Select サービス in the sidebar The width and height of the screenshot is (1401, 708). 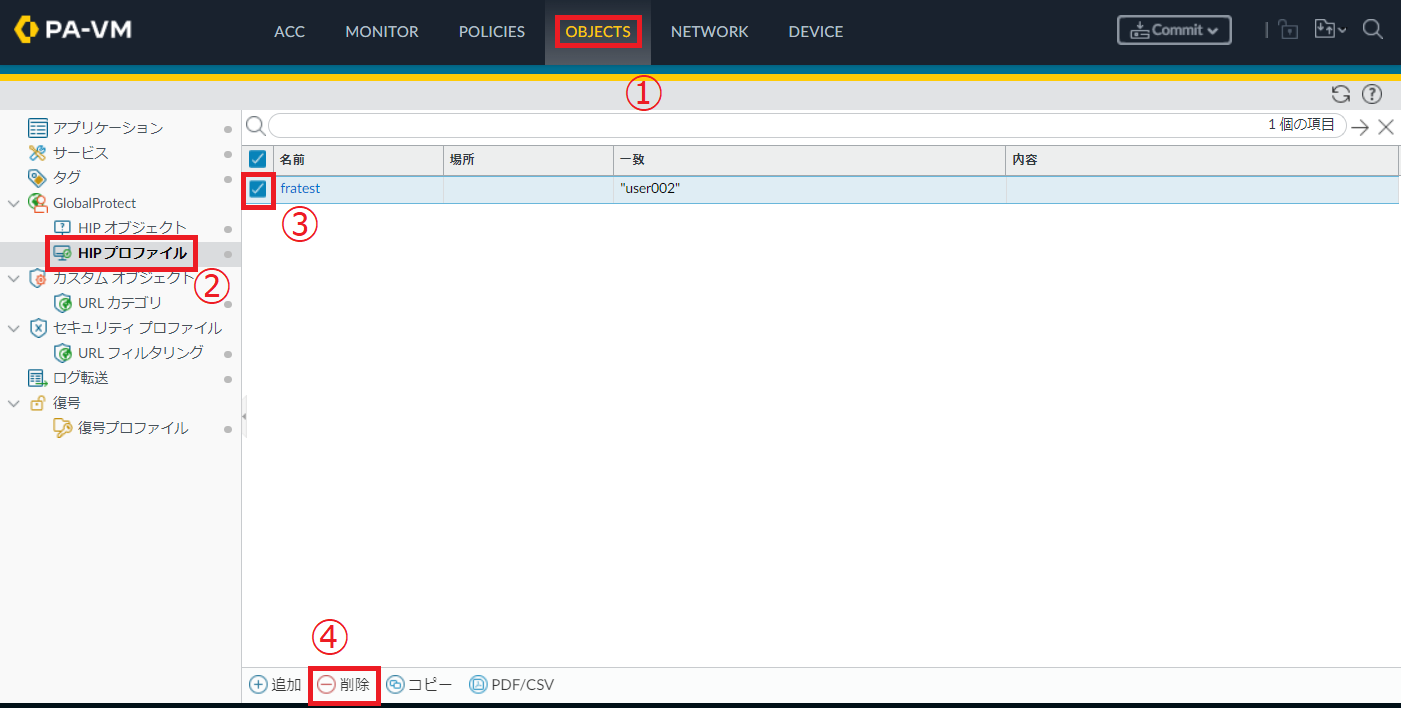pyautogui.click(x=81, y=153)
